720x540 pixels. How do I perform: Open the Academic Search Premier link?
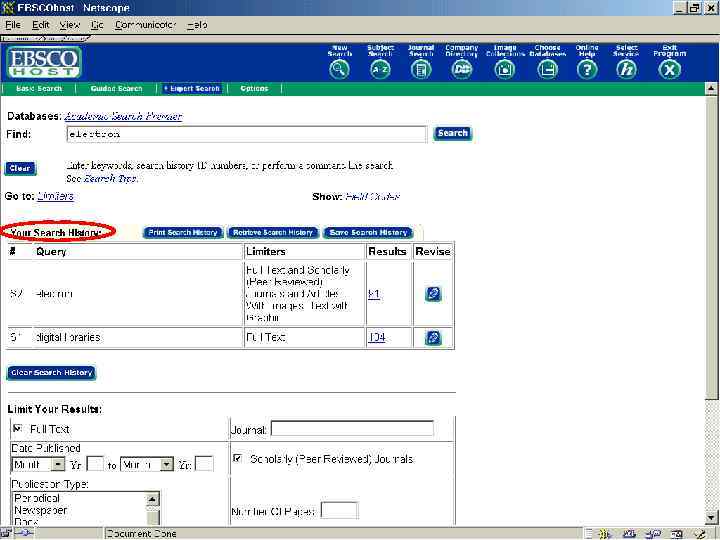pyautogui.click(x=124, y=116)
